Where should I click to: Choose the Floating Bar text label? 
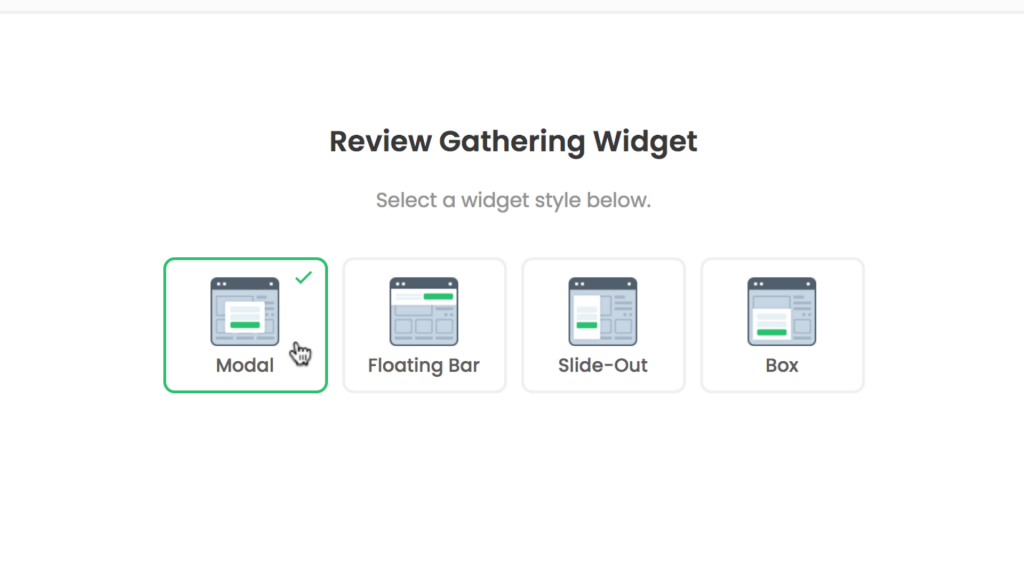click(x=424, y=365)
